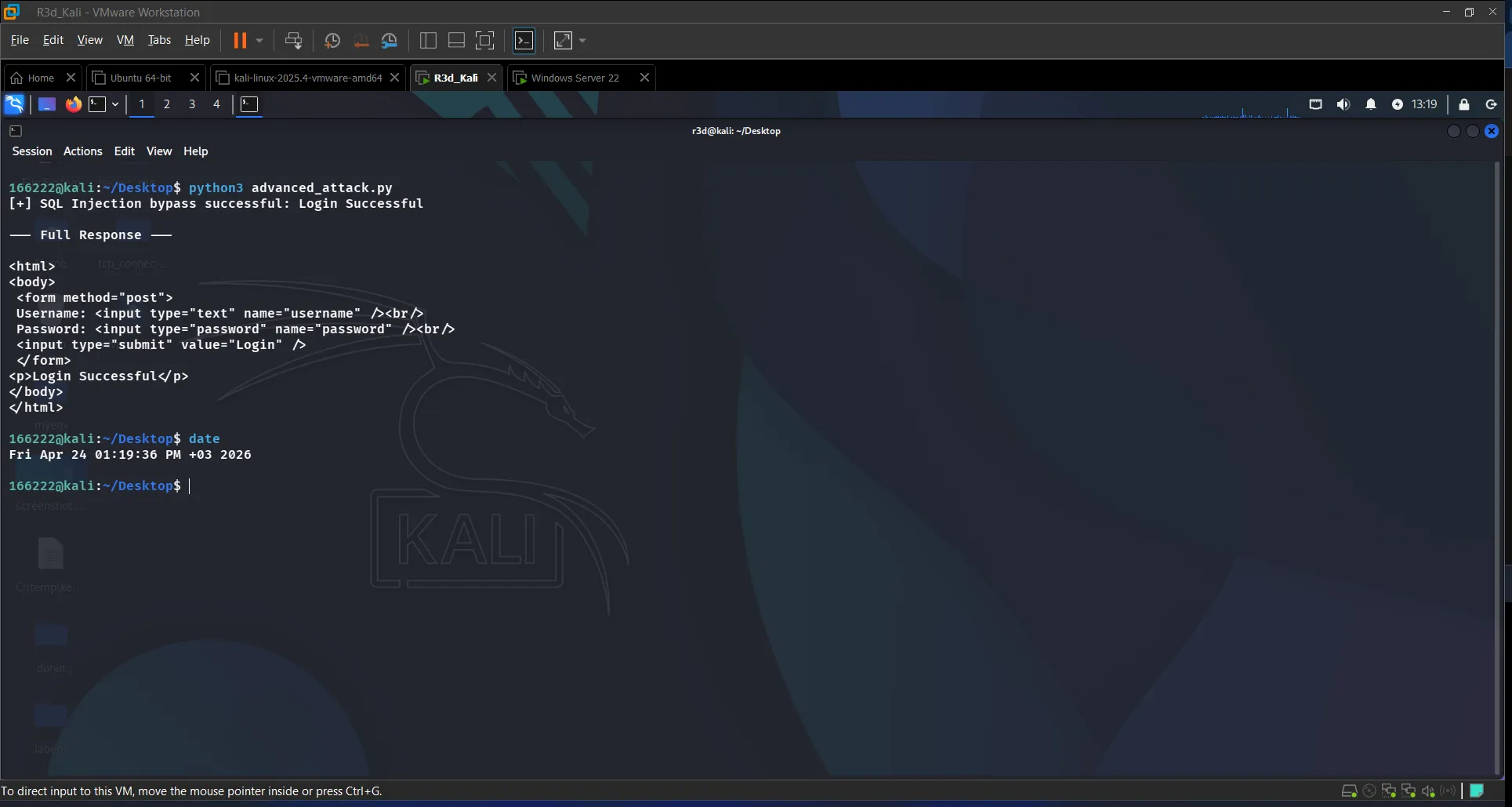Toggle the VMware library sidebar

pos(428,40)
